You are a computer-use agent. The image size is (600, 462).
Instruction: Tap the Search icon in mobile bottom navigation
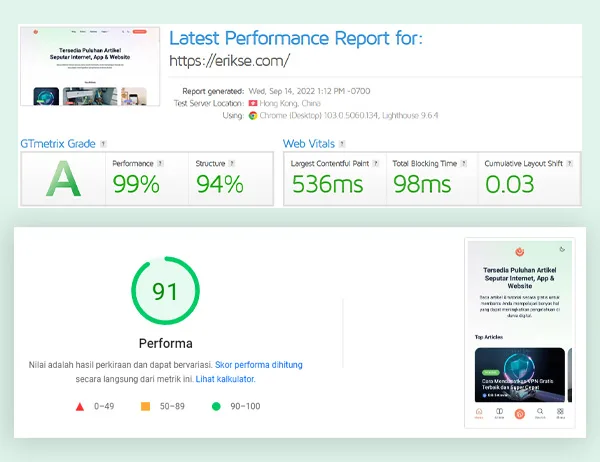540,412
